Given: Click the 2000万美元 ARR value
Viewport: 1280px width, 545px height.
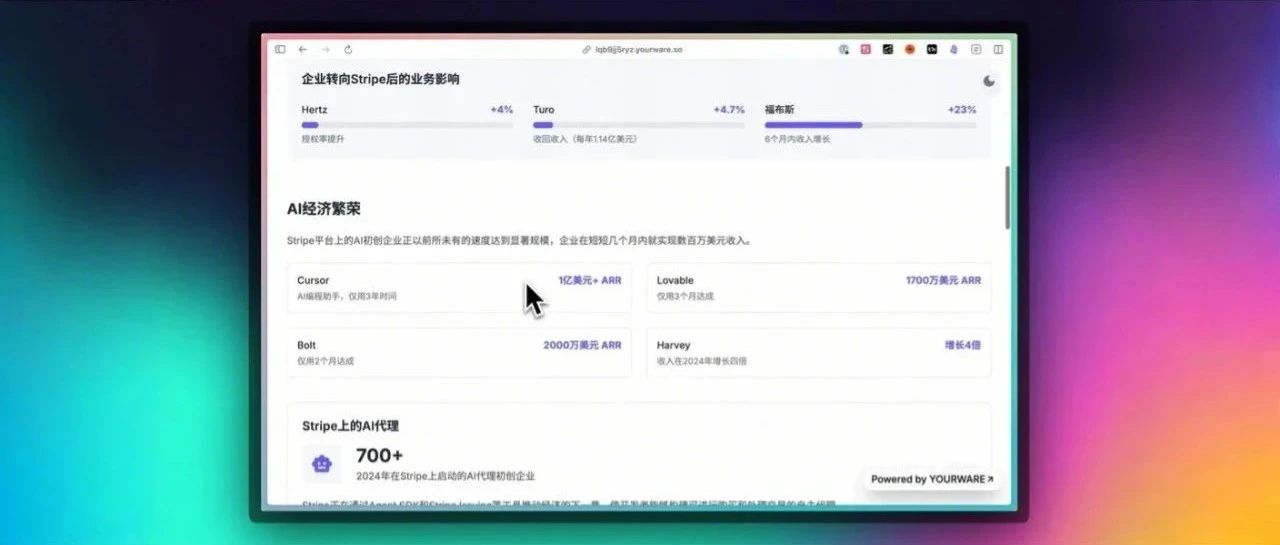Looking at the screenshot, I should click(x=582, y=345).
